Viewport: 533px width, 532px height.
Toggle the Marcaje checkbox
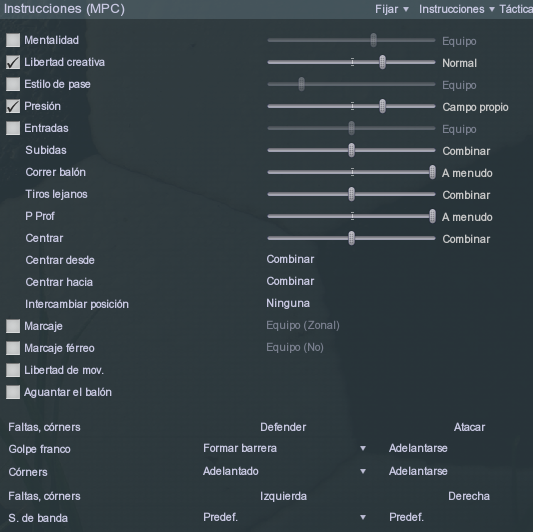(13, 326)
